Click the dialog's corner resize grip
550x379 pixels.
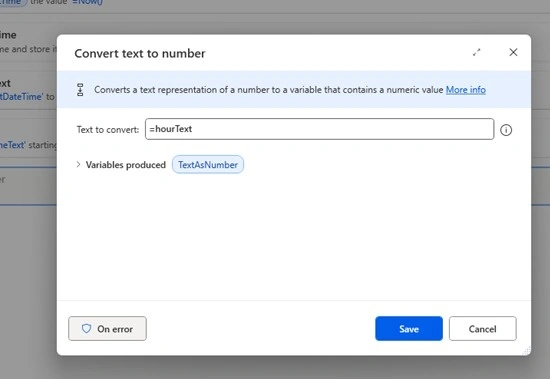tap(526, 351)
